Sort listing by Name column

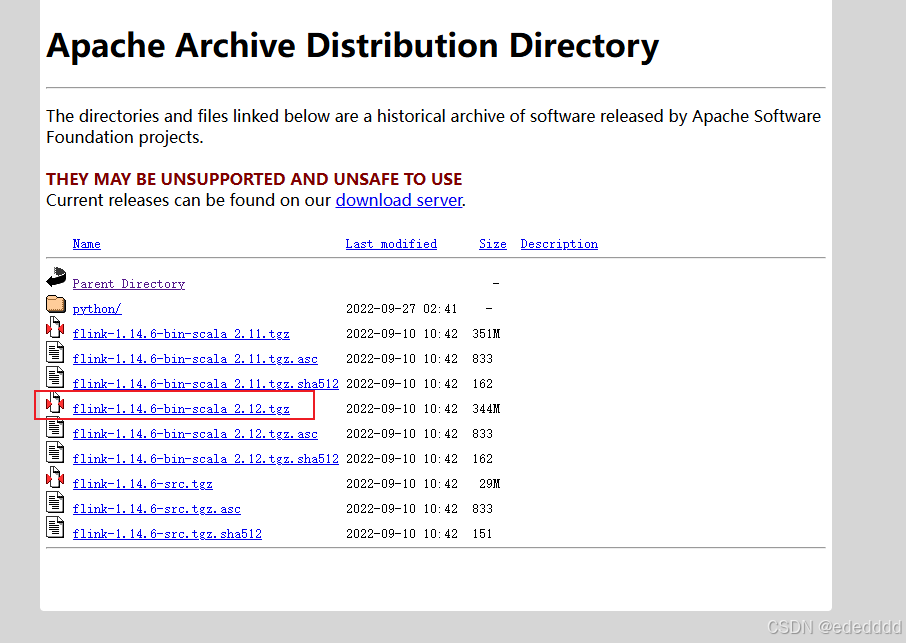(87, 244)
